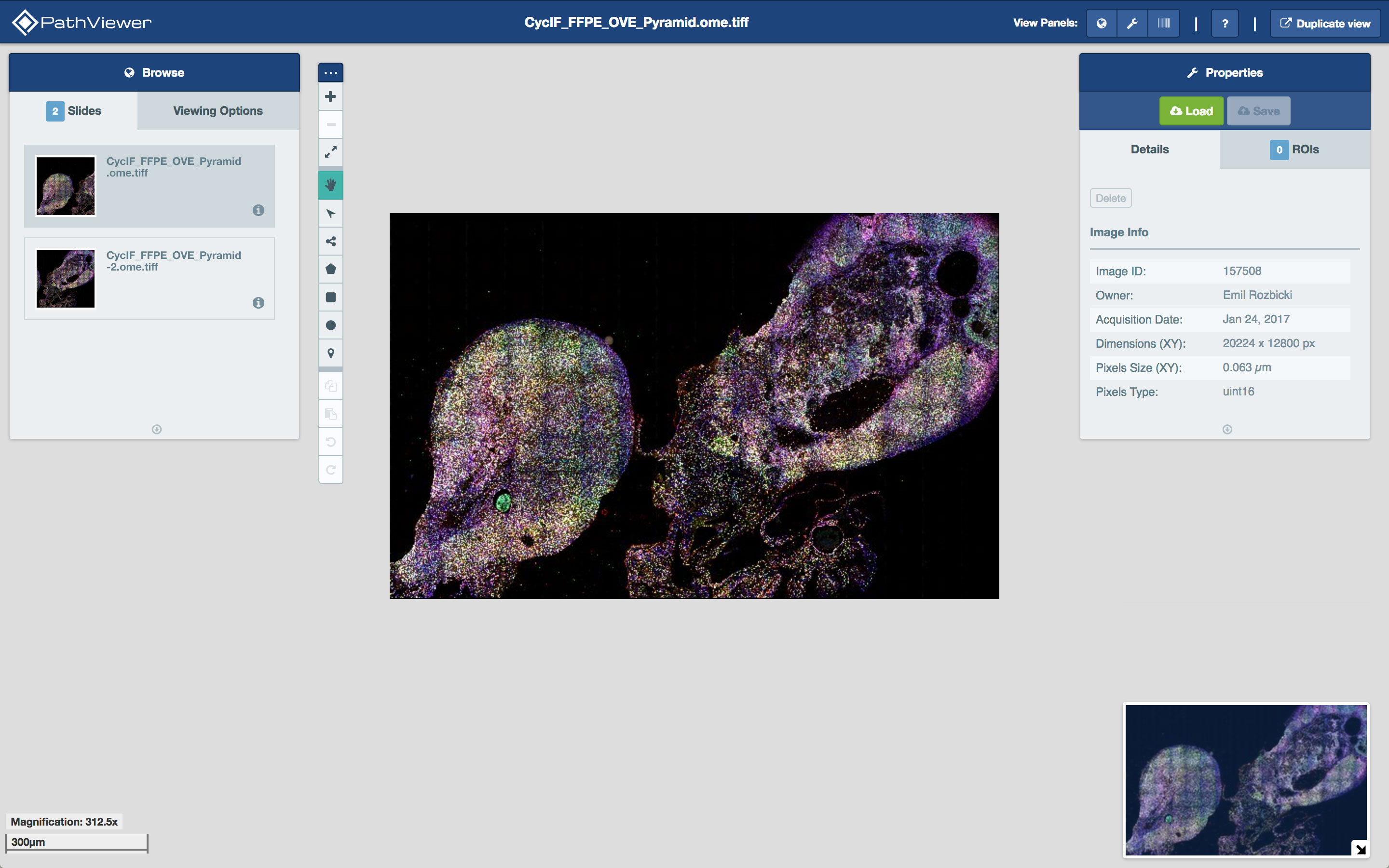Zoom in using the plus tool

tap(330, 96)
